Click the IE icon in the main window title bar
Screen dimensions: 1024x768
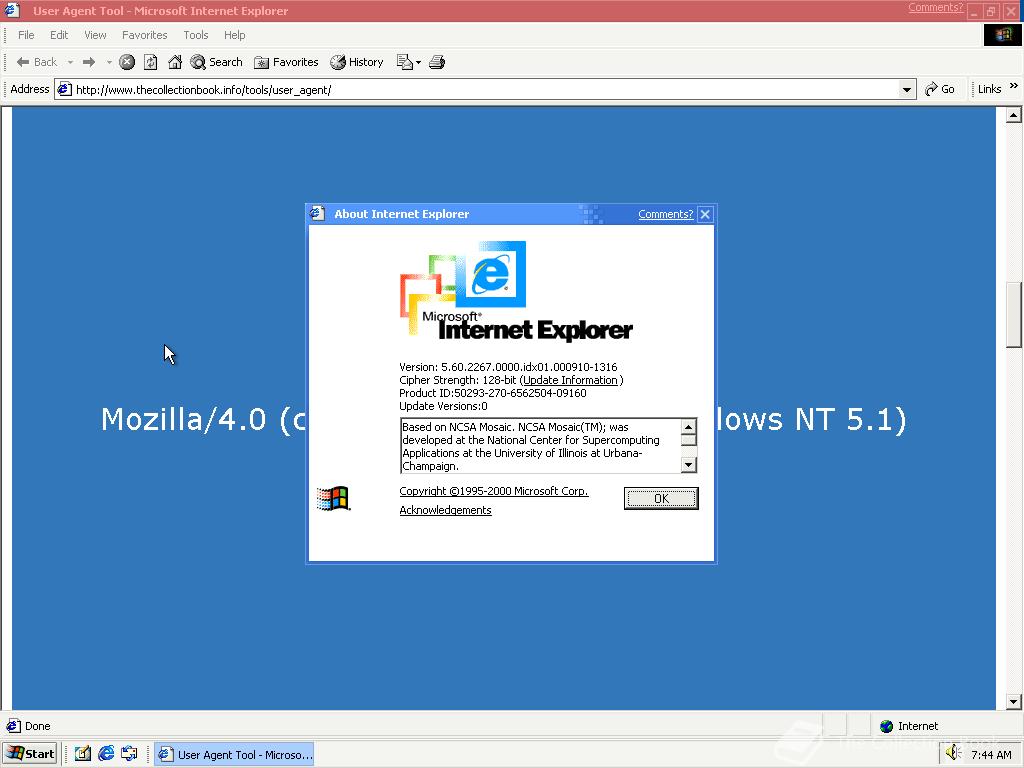tap(12, 10)
